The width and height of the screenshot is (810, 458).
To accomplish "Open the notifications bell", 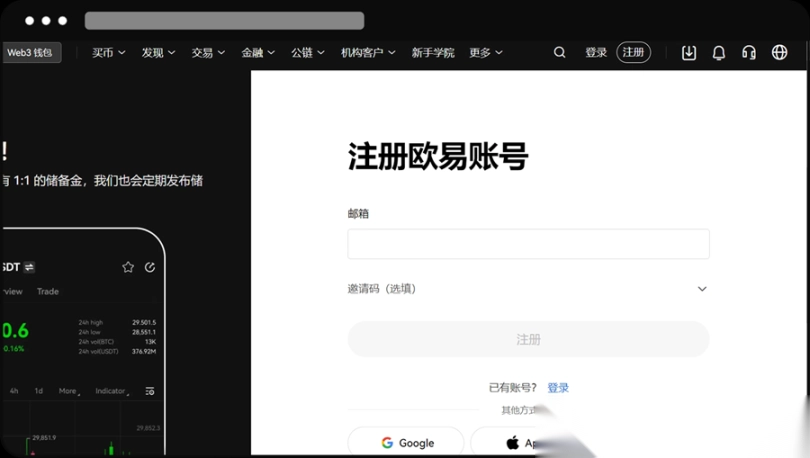I will coord(718,53).
